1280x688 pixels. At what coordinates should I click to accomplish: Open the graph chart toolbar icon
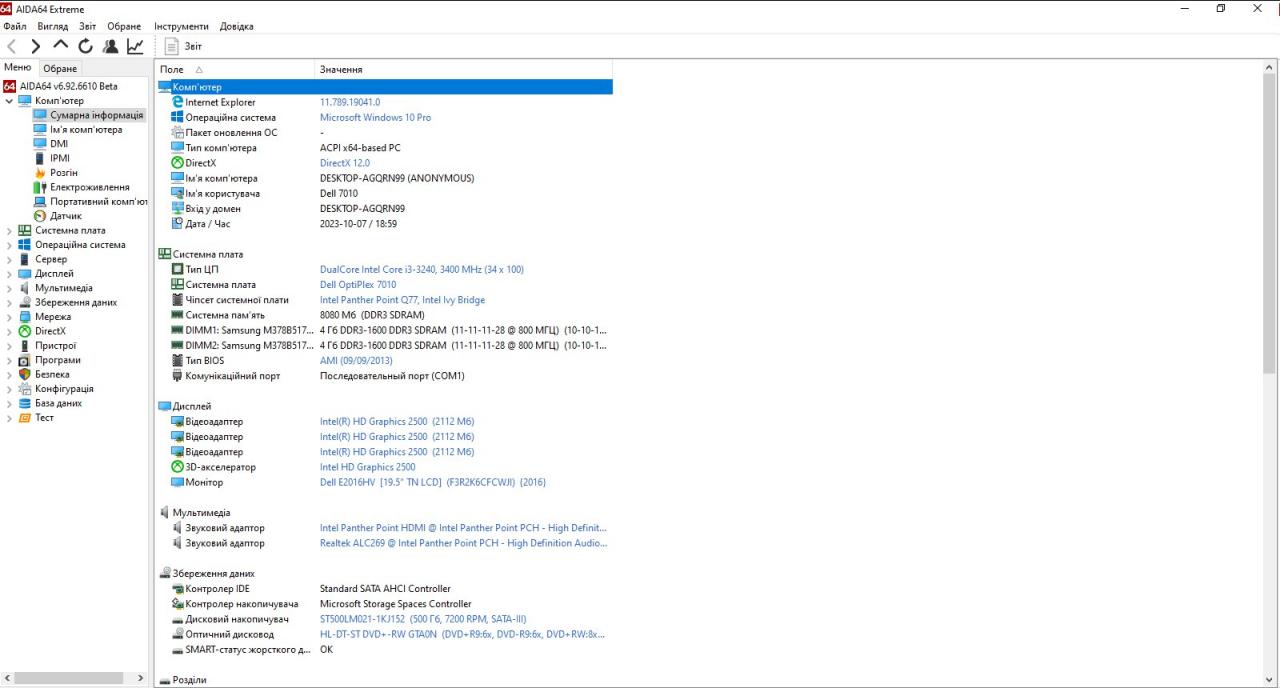135,46
